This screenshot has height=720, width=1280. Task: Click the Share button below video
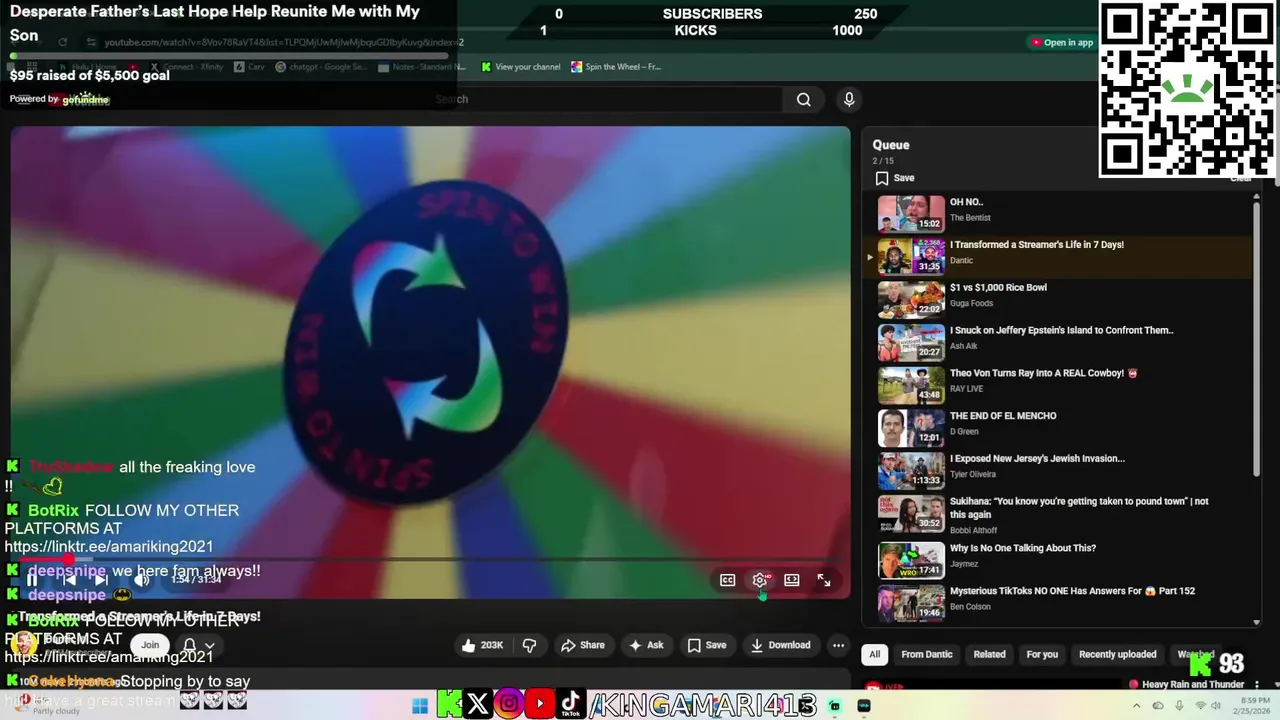click(x=583, y=645)
